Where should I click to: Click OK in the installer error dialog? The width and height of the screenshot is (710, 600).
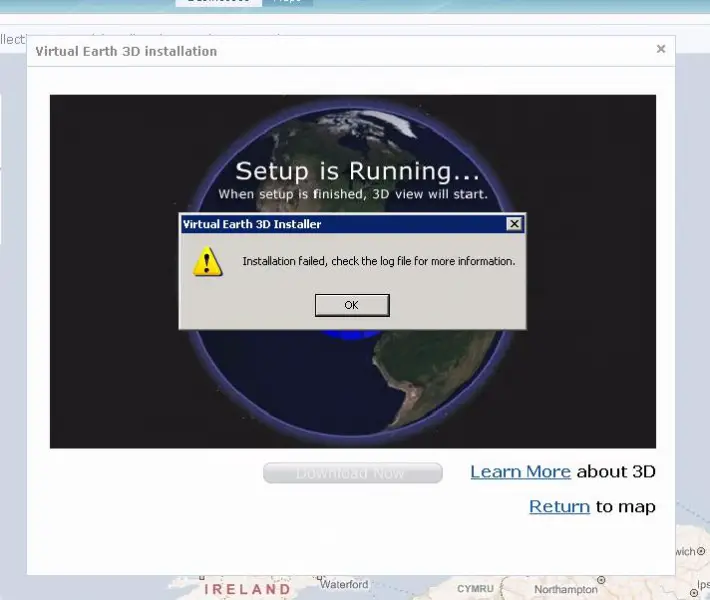[x=352, y=305]
